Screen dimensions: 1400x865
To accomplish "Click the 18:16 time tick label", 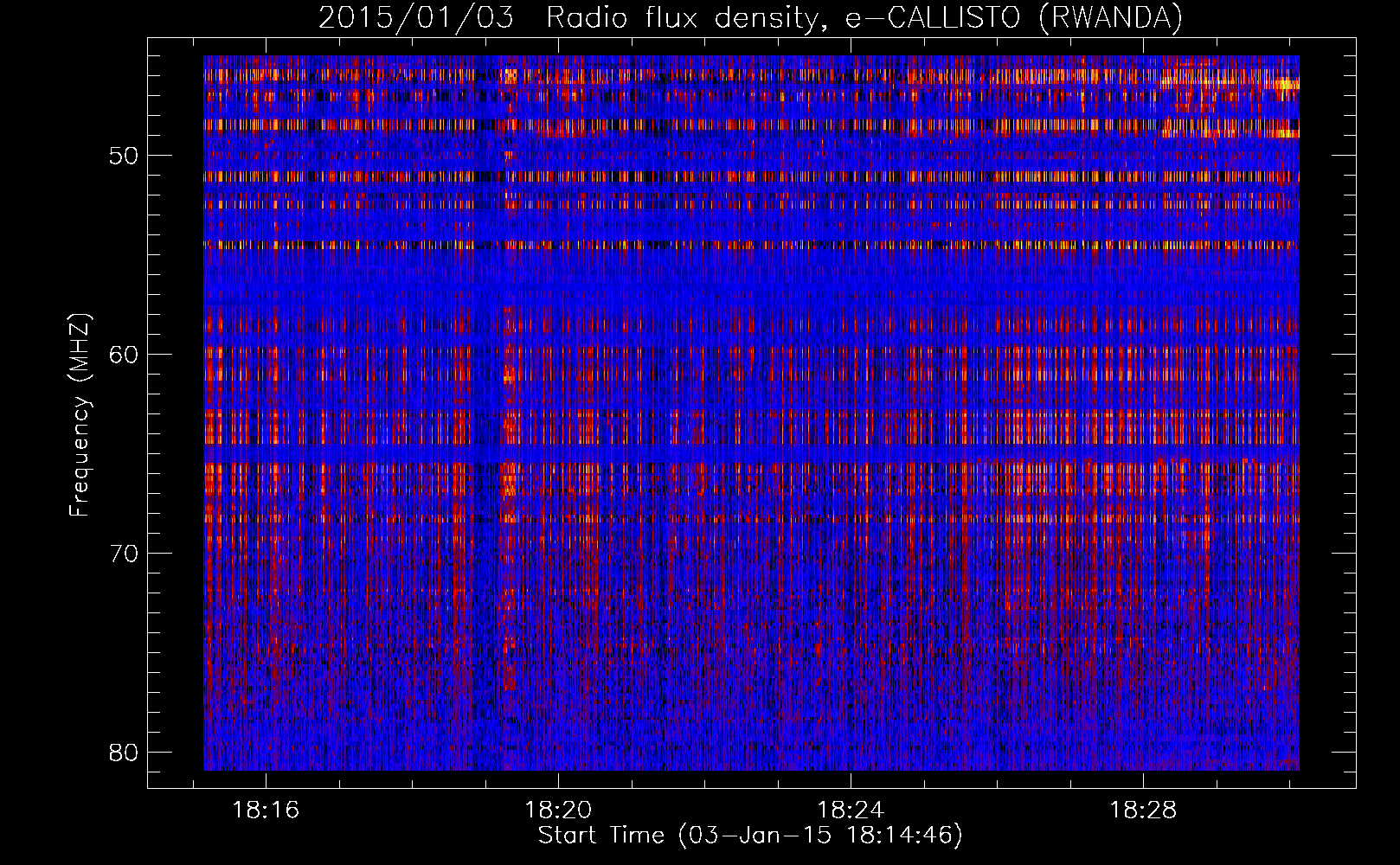I will coord(266,810).
